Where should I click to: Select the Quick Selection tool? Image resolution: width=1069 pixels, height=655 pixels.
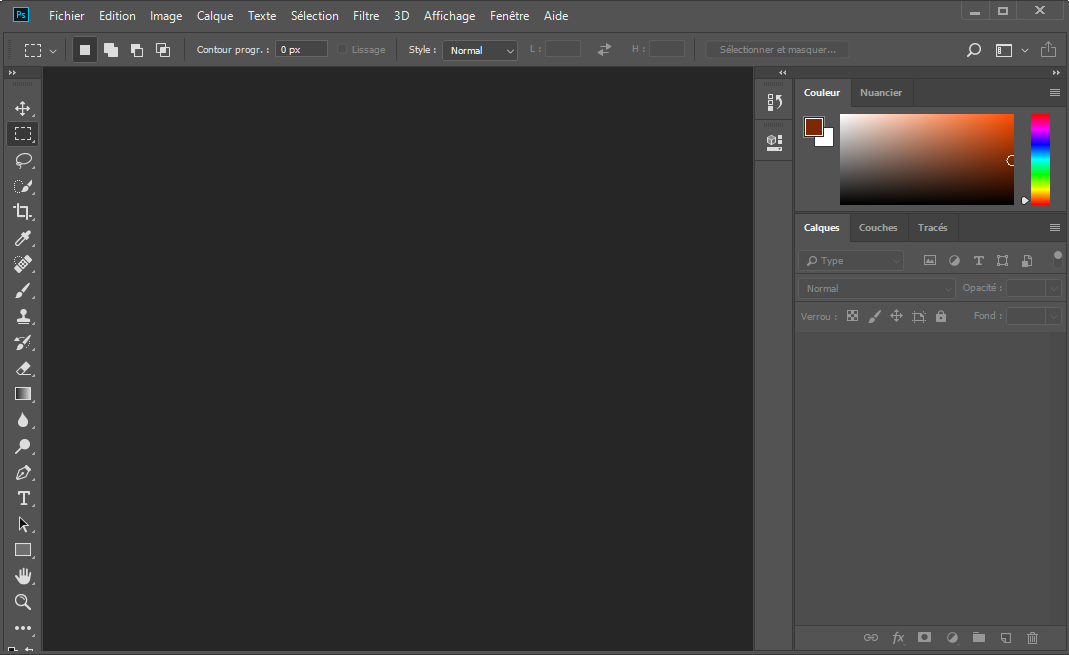pos(22,186)
